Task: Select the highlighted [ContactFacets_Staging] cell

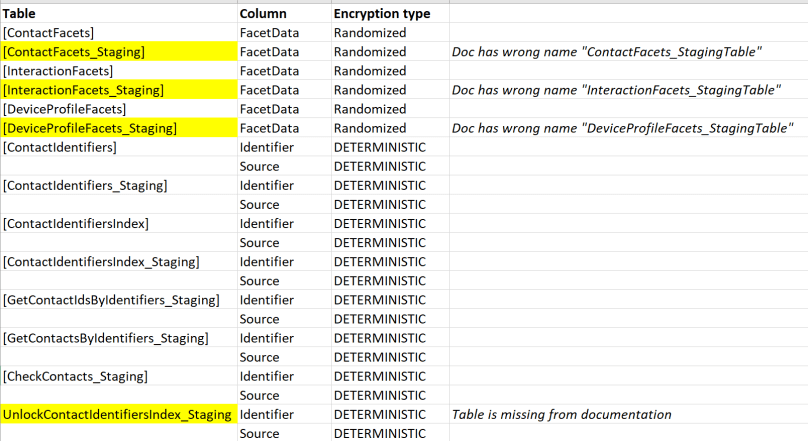Action: click(74, 52)
